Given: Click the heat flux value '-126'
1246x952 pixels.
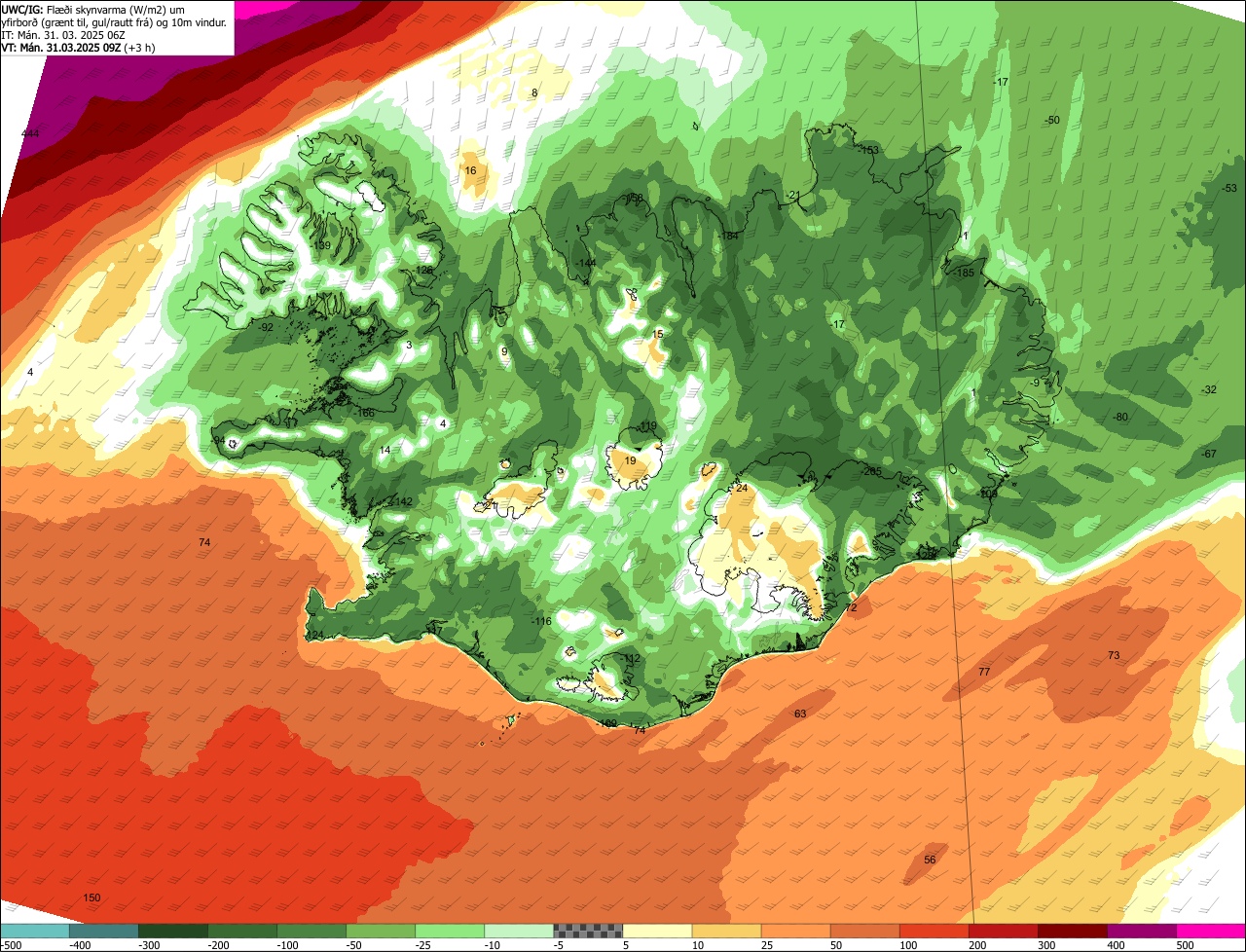Looking at the screenshot, I should [x=421, y=271].
